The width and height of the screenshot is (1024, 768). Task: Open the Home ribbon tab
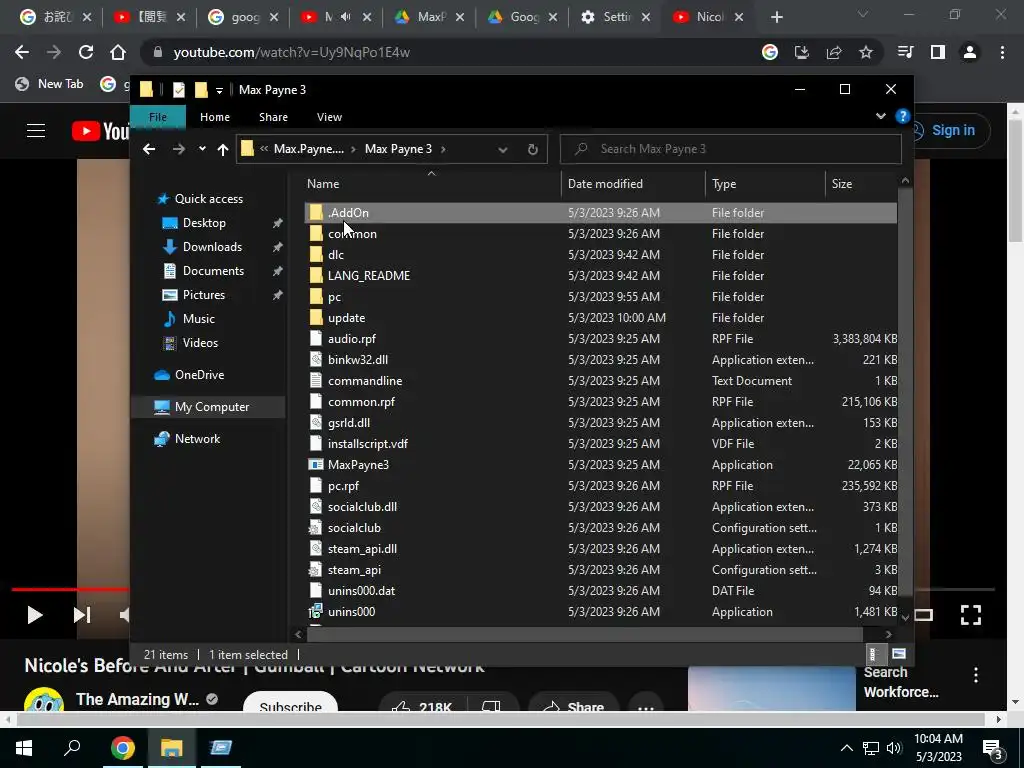(215, 117)
